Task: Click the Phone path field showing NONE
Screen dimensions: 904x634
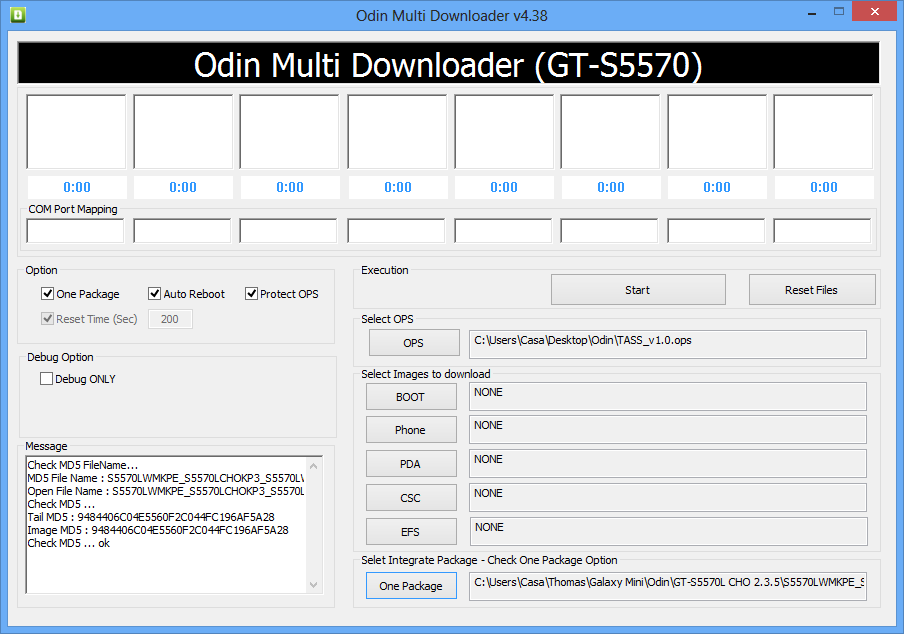Action: click(x=668, y=429)
